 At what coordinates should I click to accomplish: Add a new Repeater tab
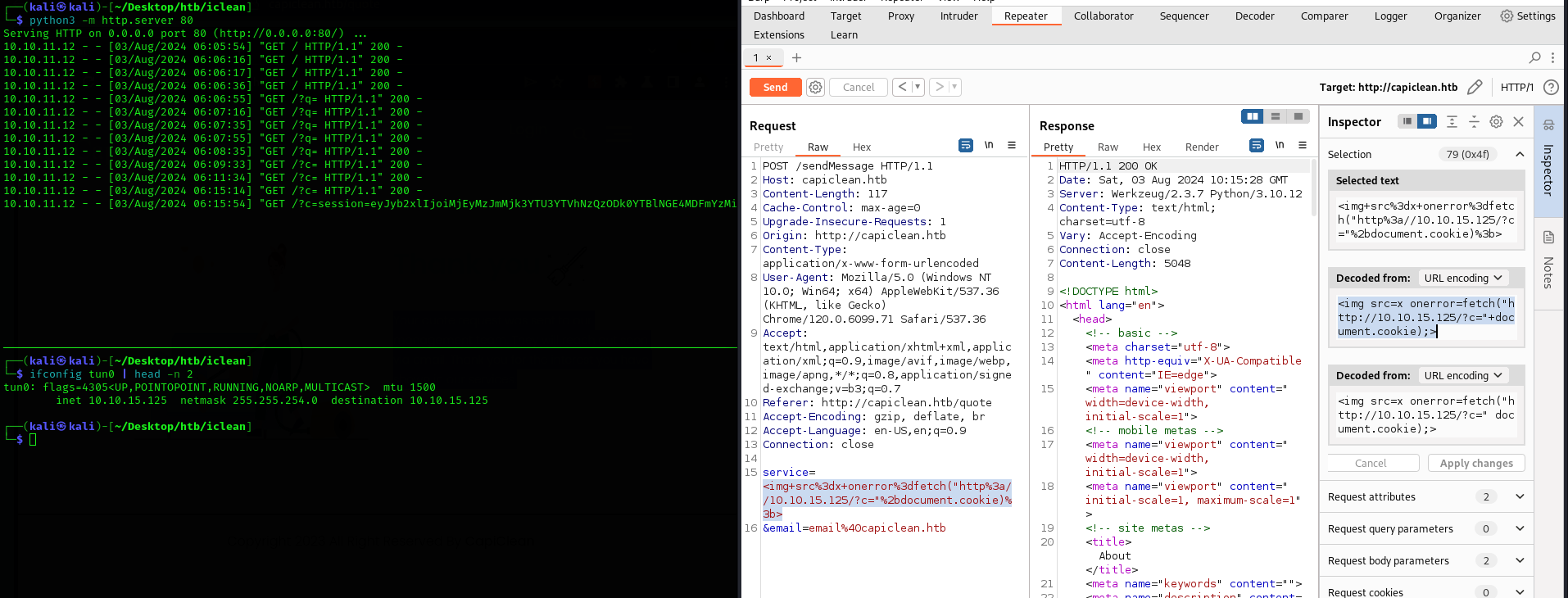pyautogui.click(x=796, y=57)
